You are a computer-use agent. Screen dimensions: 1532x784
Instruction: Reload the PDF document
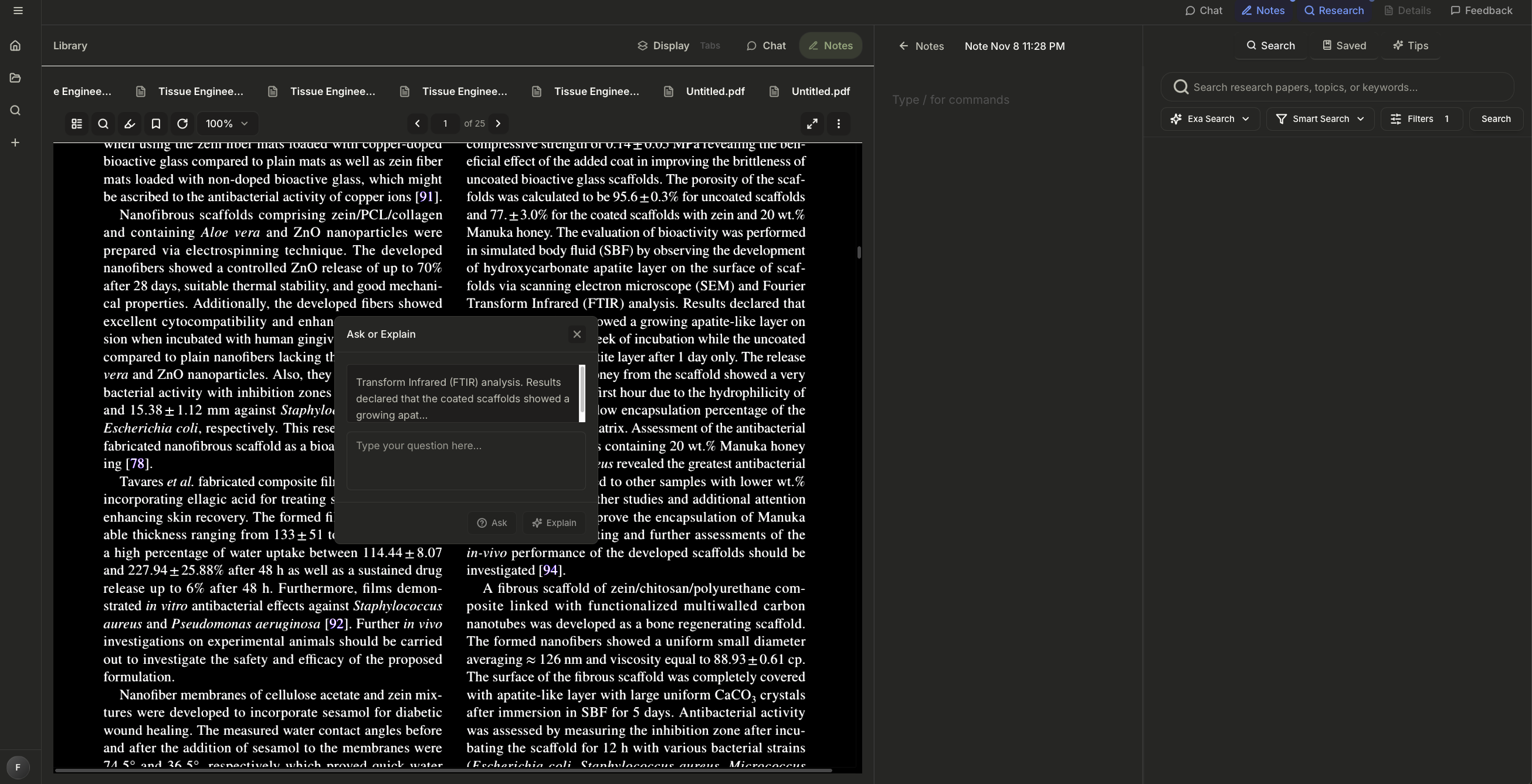pos(182,124)
